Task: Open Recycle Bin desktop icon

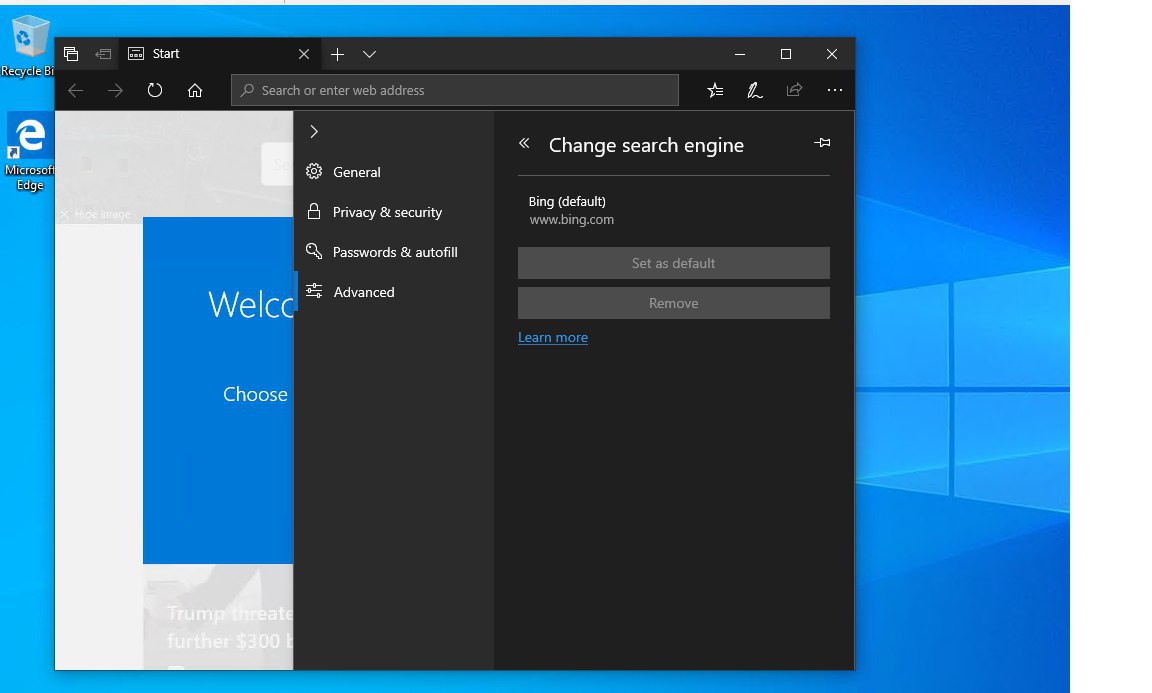Action: click(27, 46)
